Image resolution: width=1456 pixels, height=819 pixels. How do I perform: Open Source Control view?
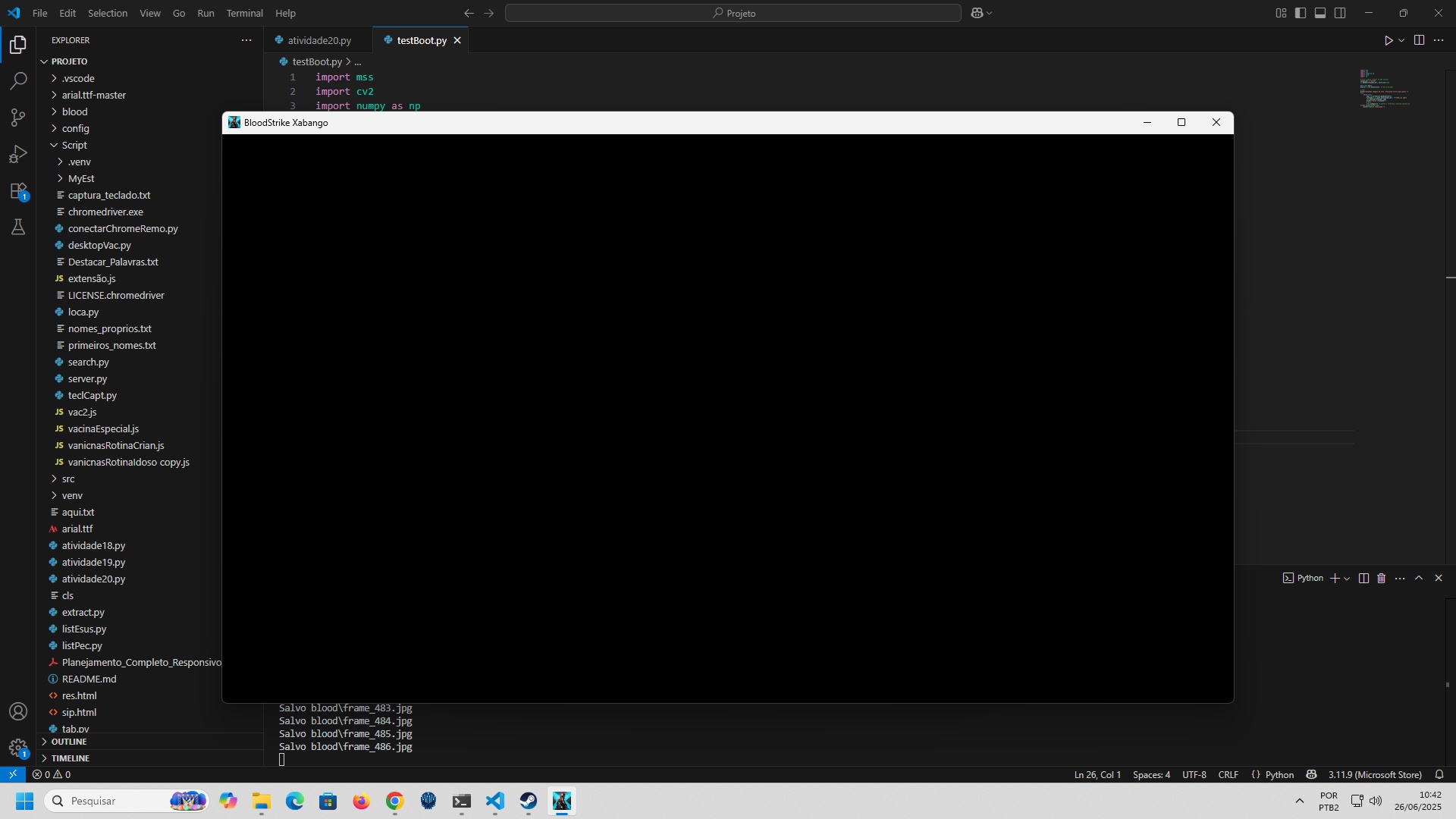[18, 118]
